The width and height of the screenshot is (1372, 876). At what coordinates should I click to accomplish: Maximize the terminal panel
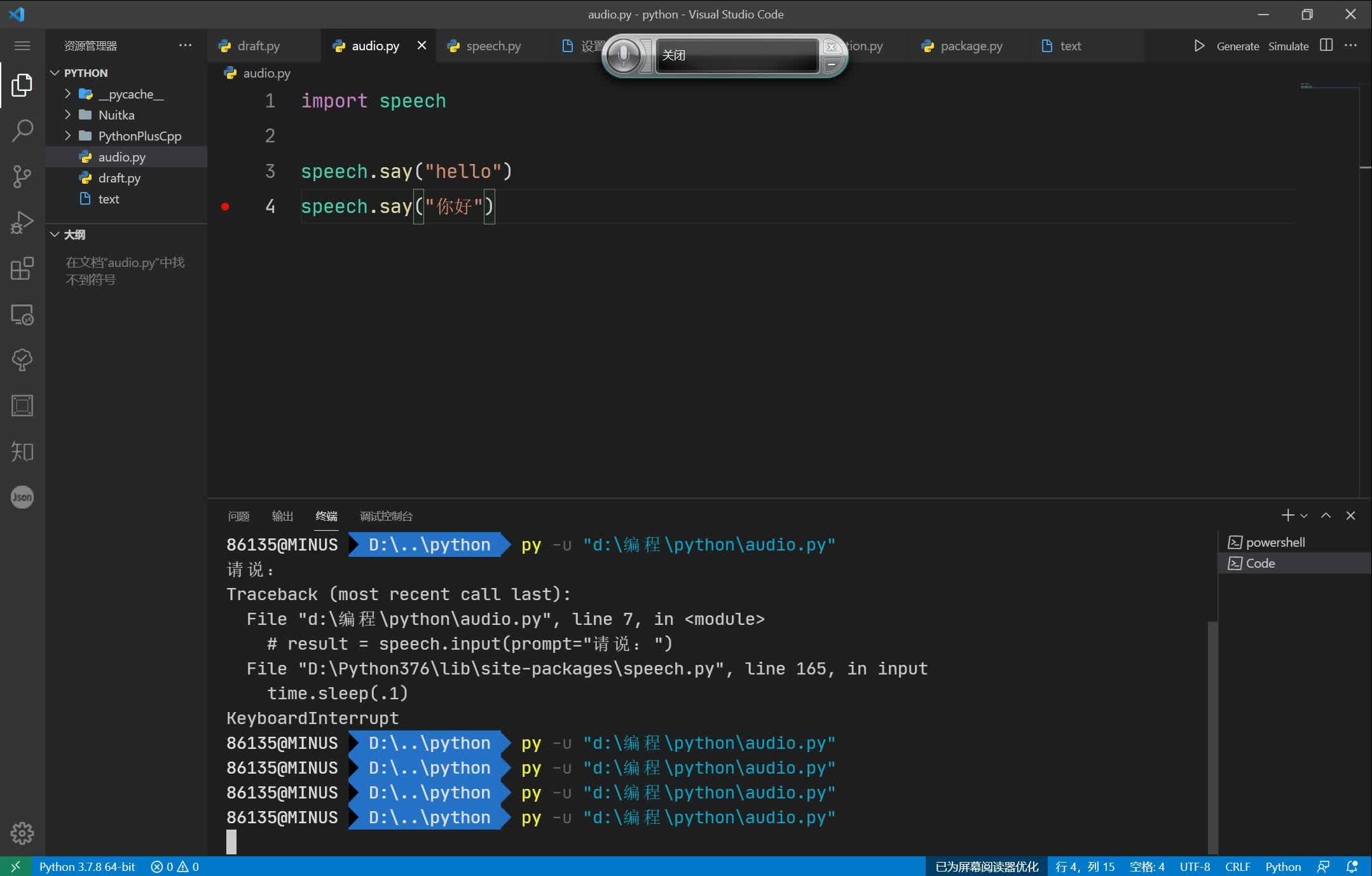[x=1325, y=516]
